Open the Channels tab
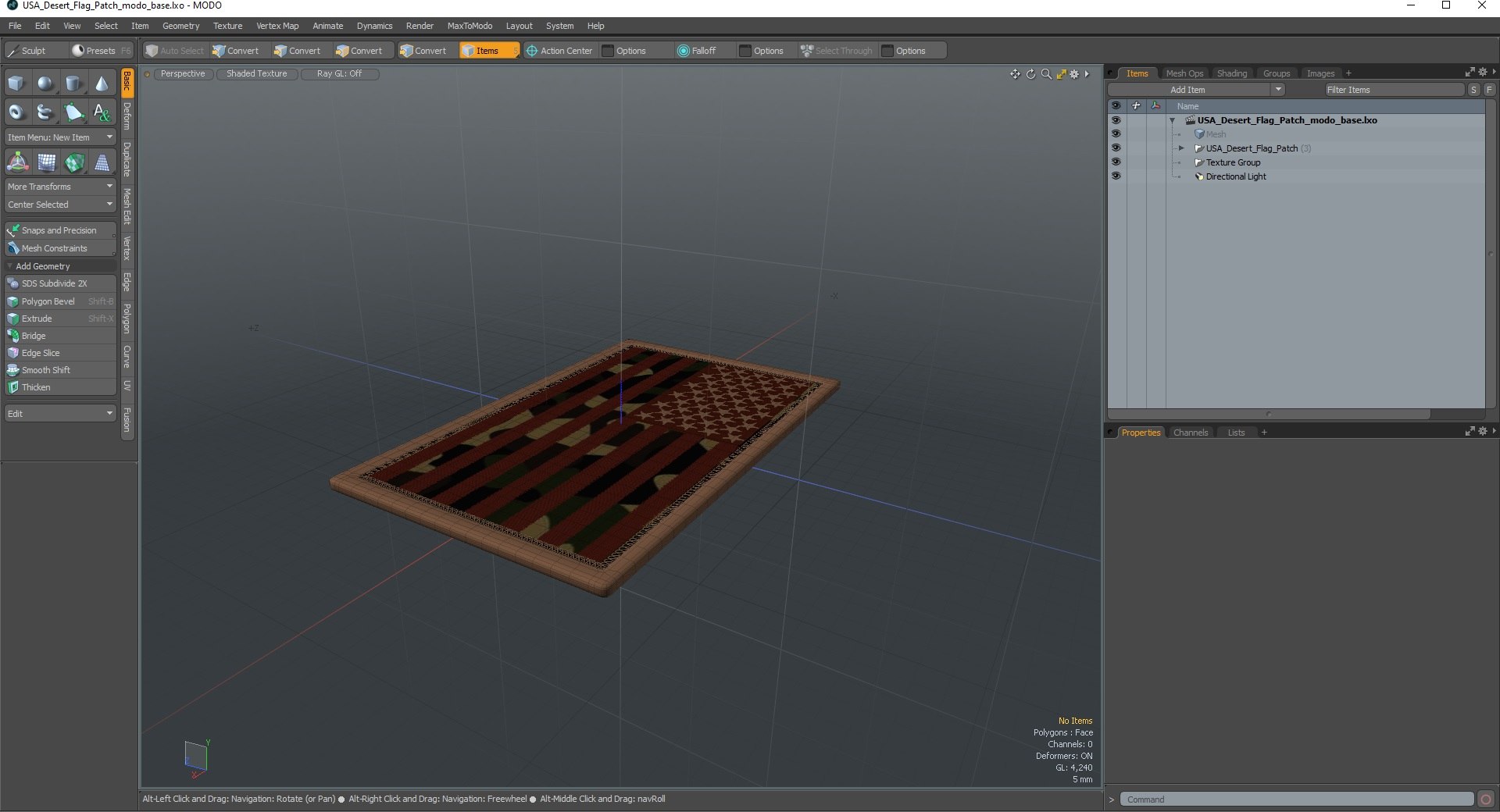1500x812 pixels. pos(1191,433)
